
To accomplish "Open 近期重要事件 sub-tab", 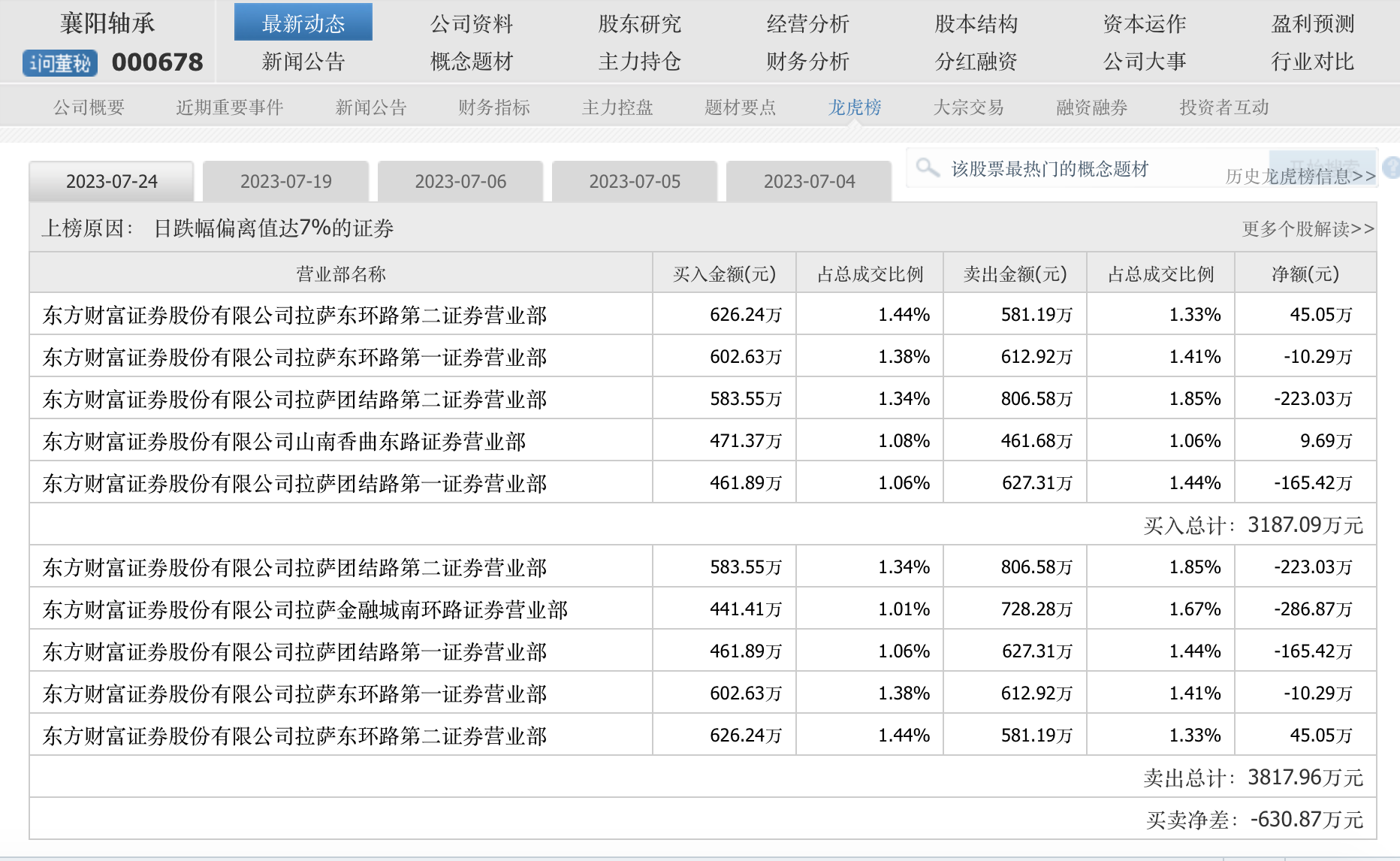I will pyautogui.click(x=230, y=107).
